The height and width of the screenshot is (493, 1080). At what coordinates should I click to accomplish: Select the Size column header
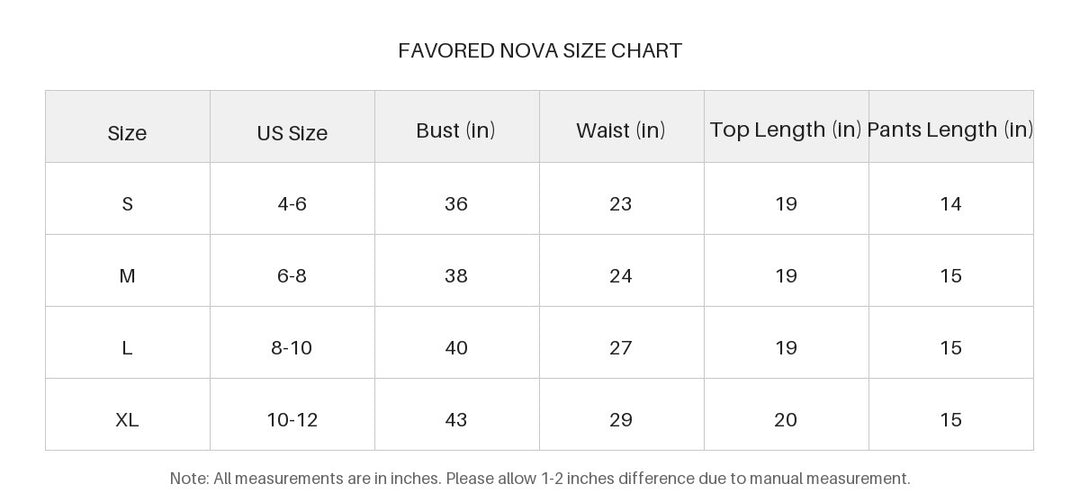pos(127,133)
